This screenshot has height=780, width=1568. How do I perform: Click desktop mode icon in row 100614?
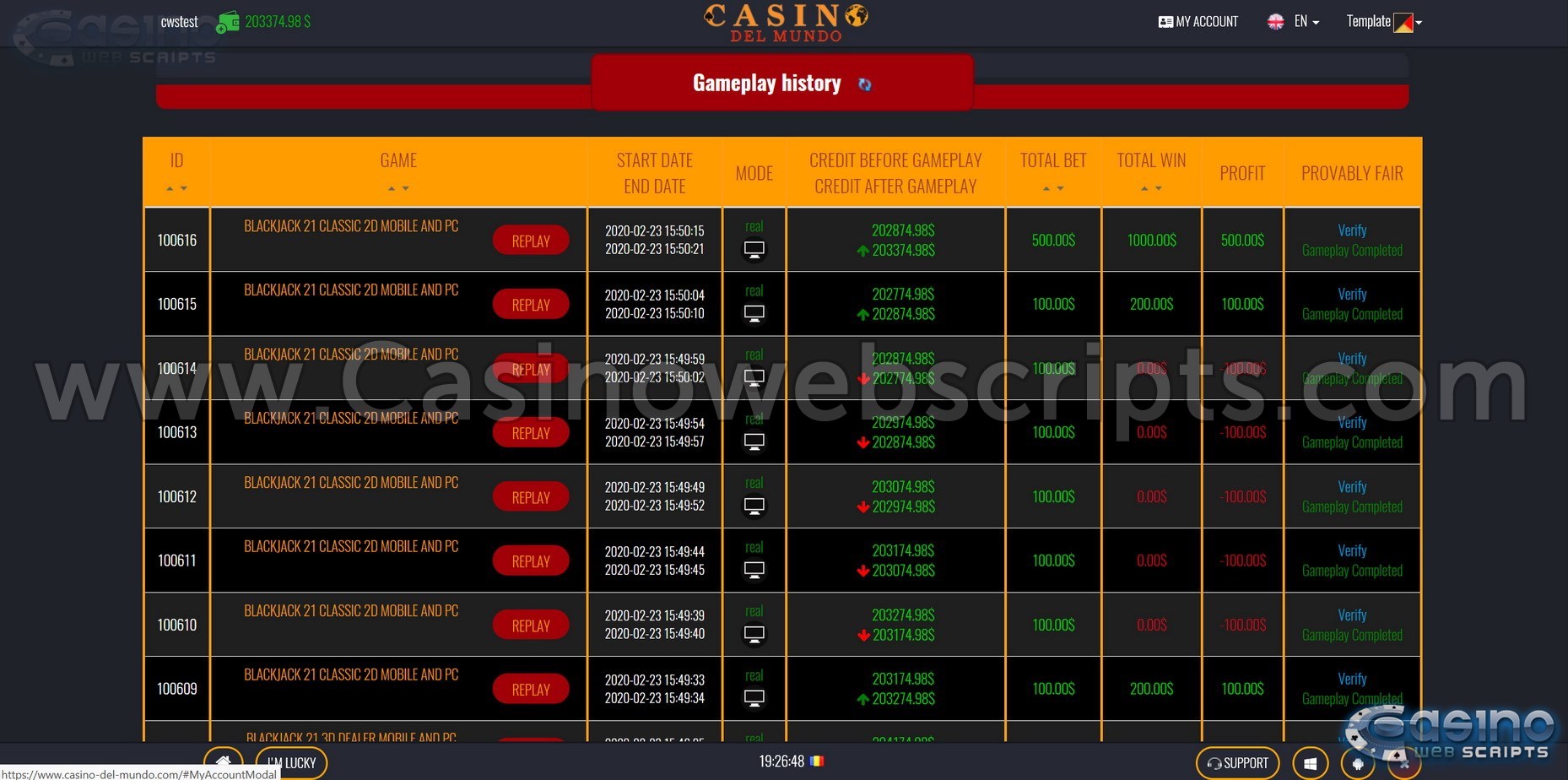[x=754, y=377]
